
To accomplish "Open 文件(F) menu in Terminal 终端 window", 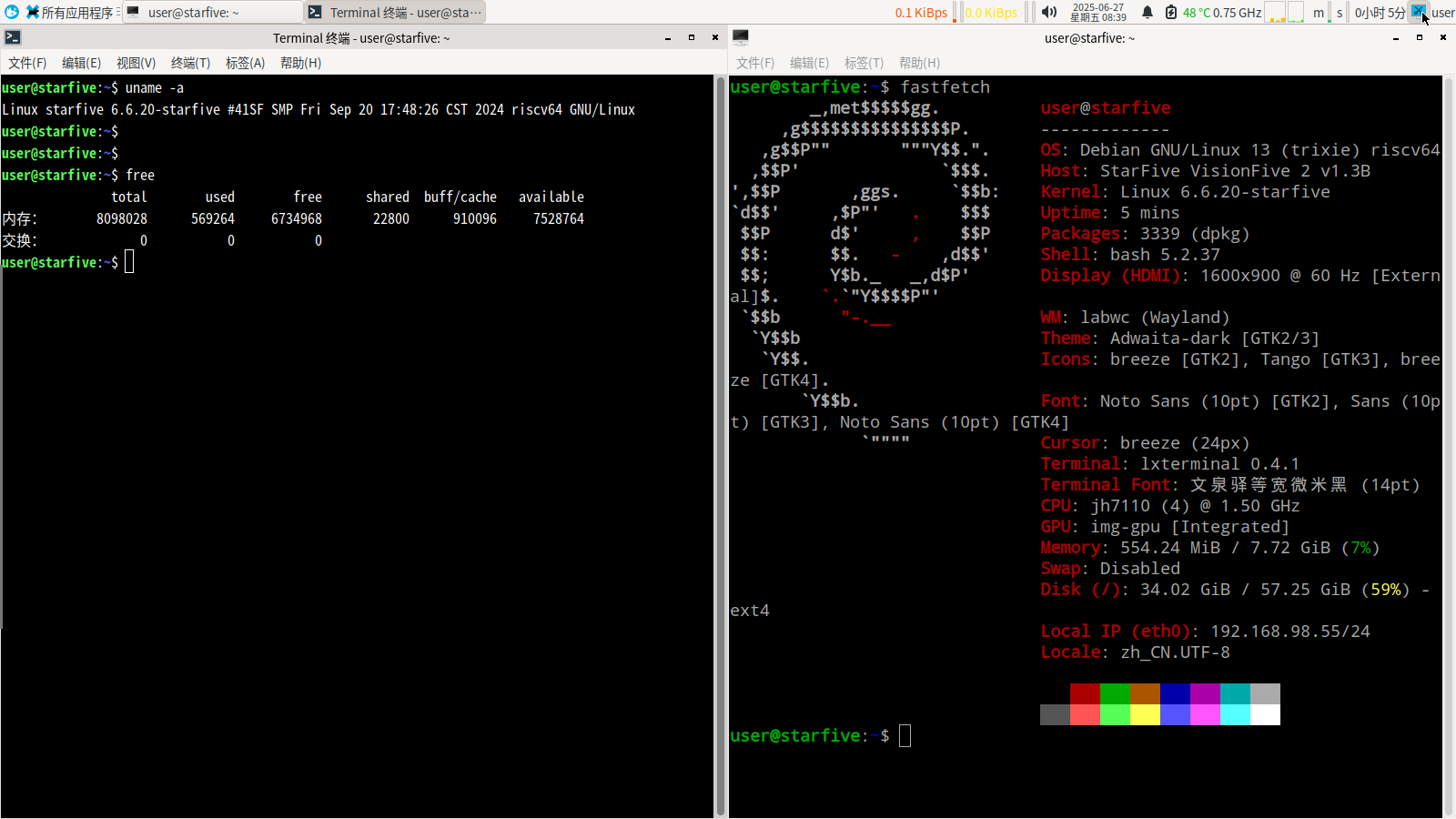I will pos(27,63).
